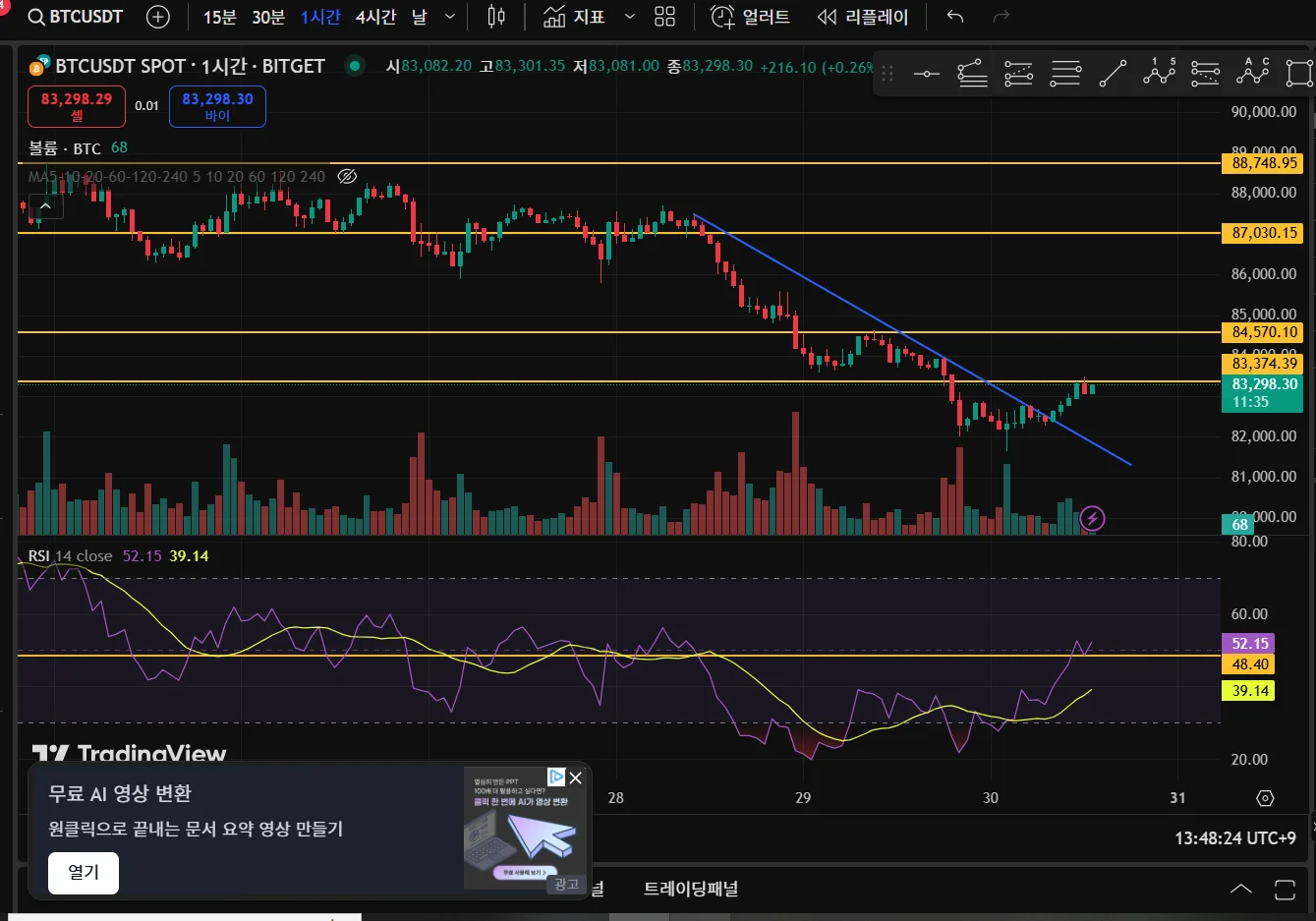Open the layout grid selector
This screenshot has height=921, width=1316.
coord(665,17)
